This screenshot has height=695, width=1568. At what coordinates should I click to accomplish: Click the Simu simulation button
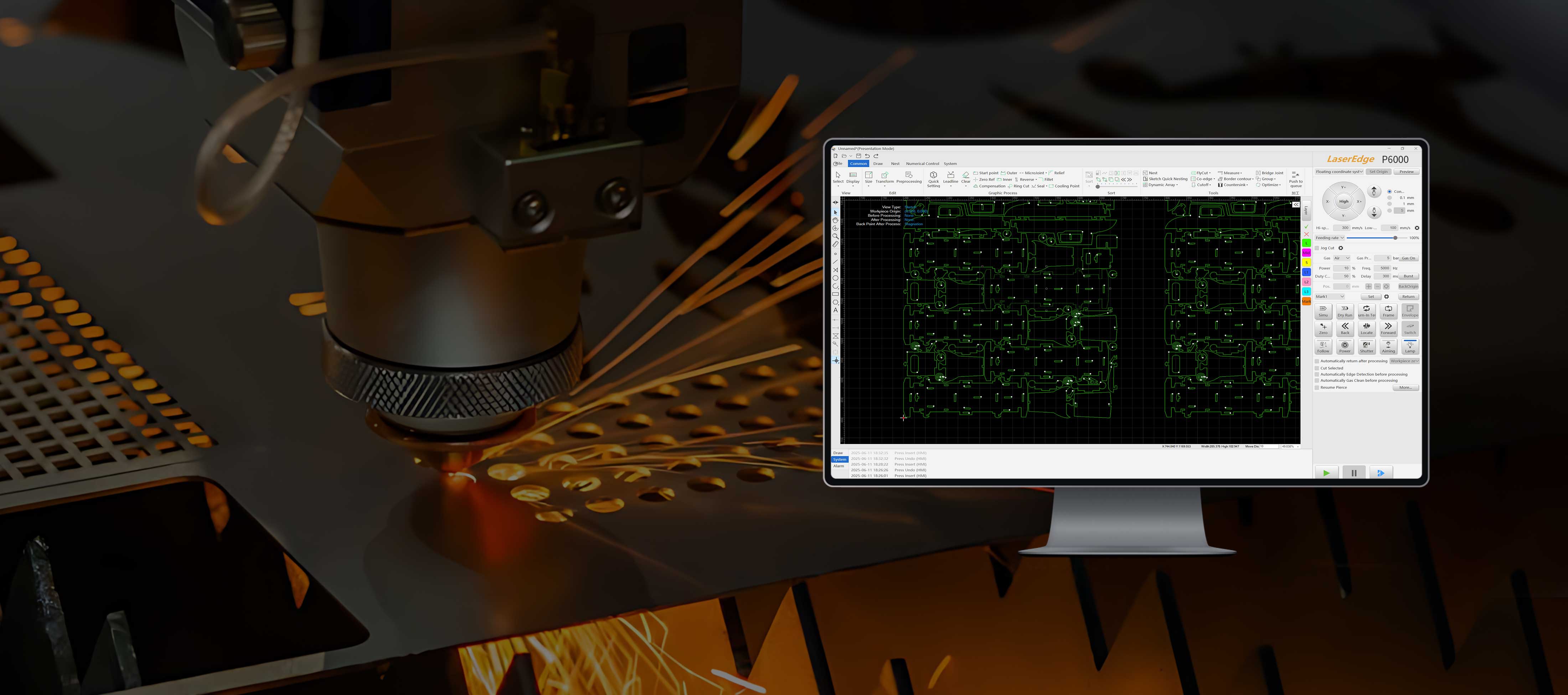[x=1323, y=311]
